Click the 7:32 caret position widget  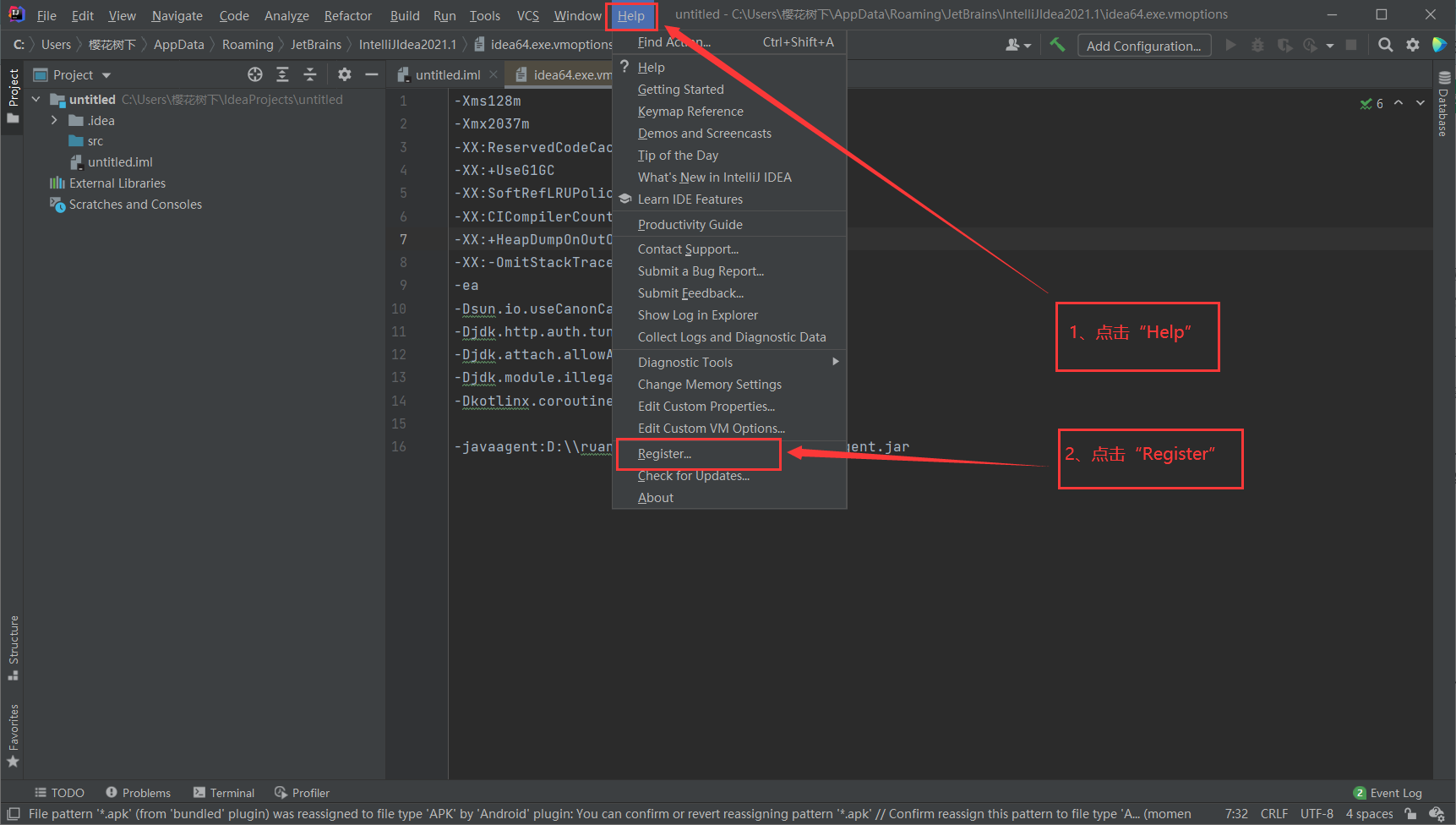coord(1236,814)
